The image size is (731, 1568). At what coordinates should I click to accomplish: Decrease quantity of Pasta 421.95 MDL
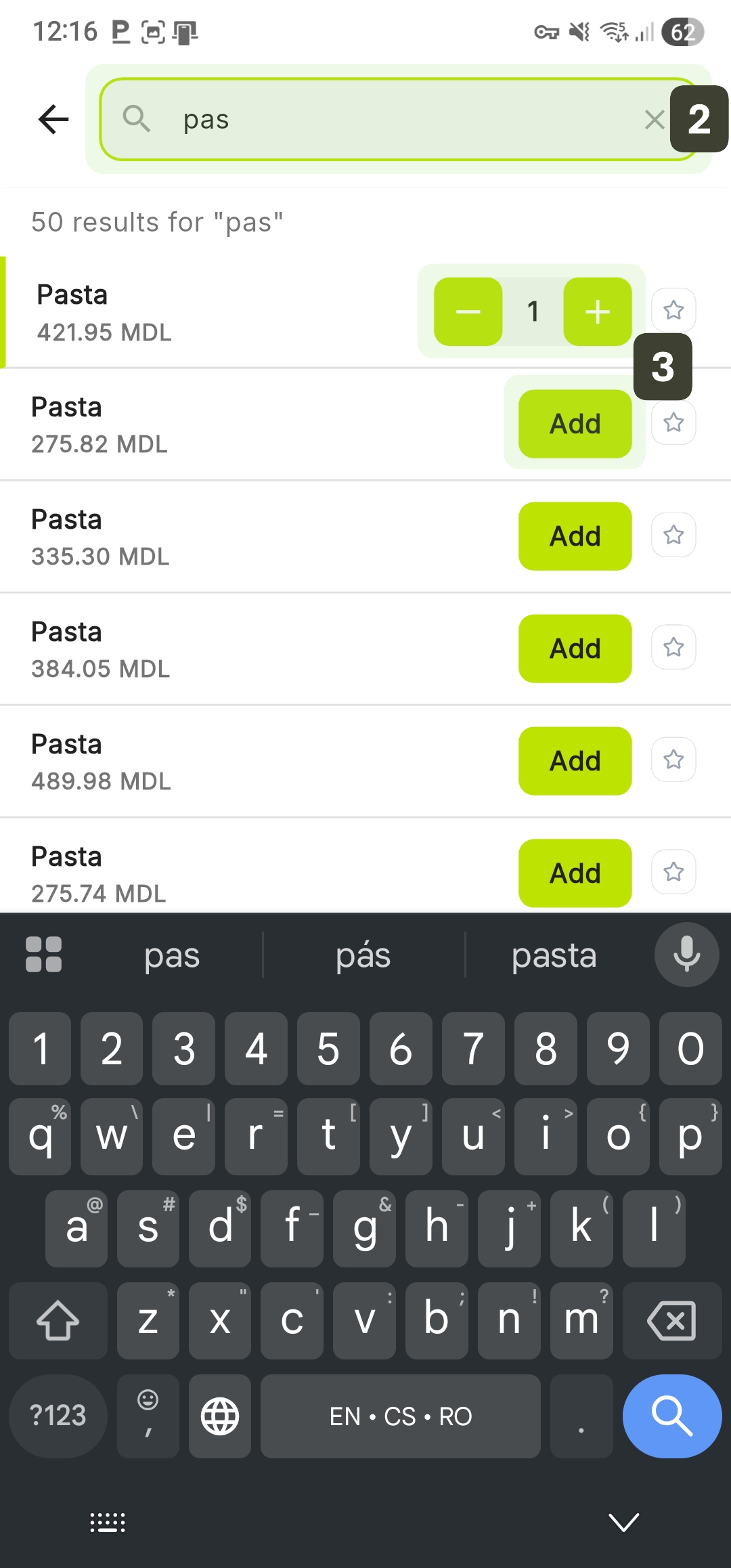click(x=468, y=311)
